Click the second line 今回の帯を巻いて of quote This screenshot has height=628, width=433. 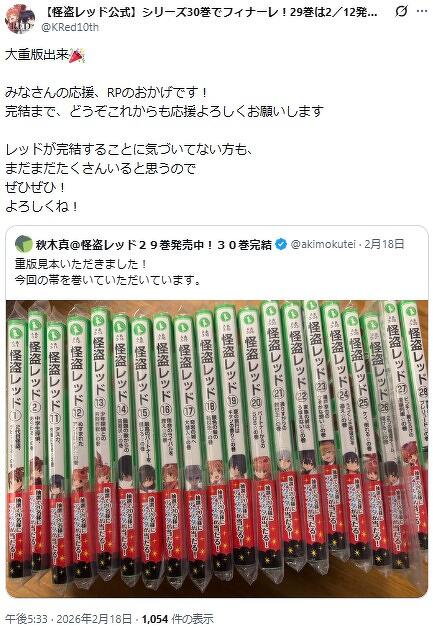[108, 280]
